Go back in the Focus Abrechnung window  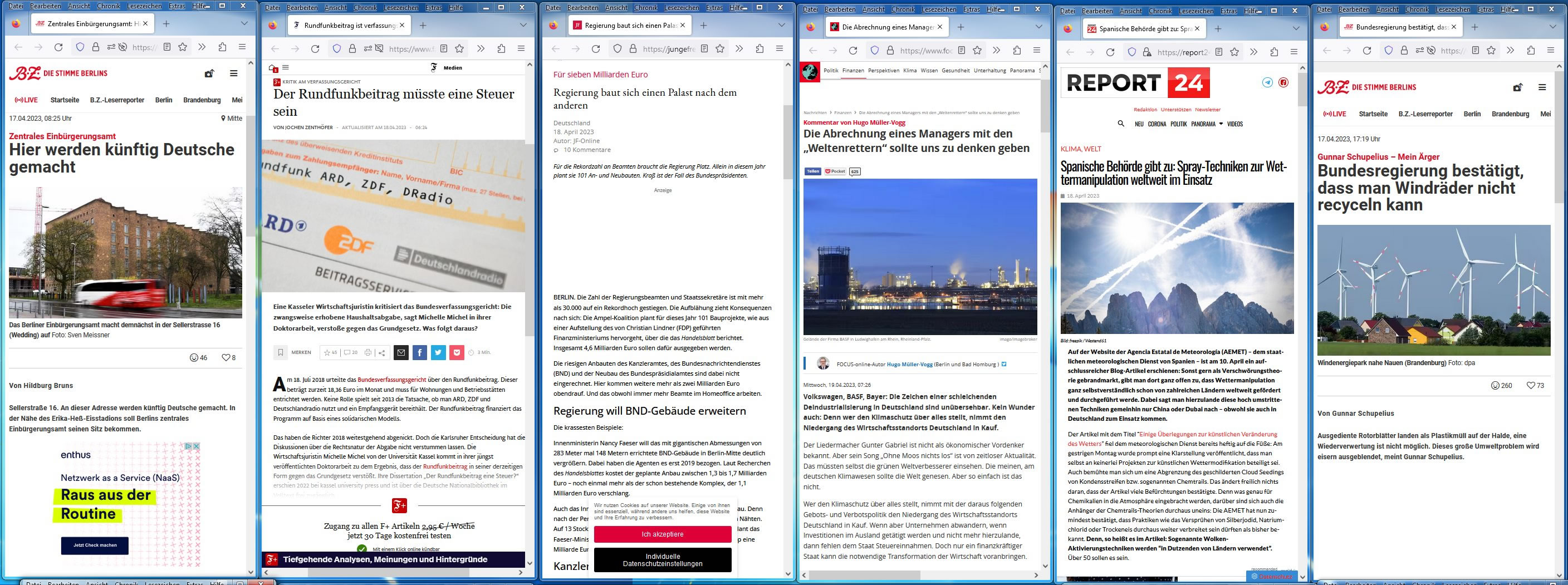coord(812,51)
